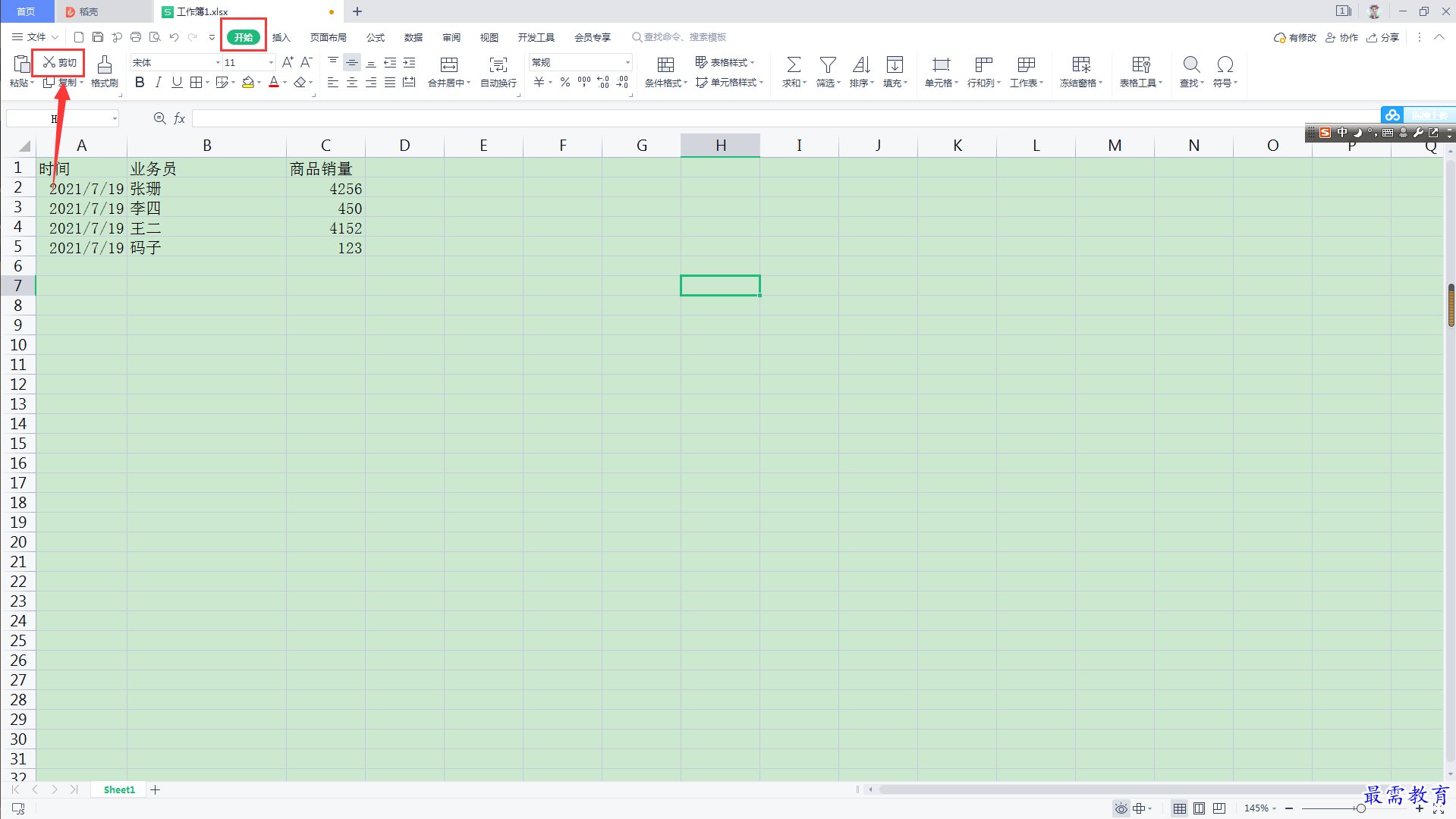This screenshot has height=819, width=1456.
Task: Click the Fill (填充) icon
Action: [x=895, y=64]
